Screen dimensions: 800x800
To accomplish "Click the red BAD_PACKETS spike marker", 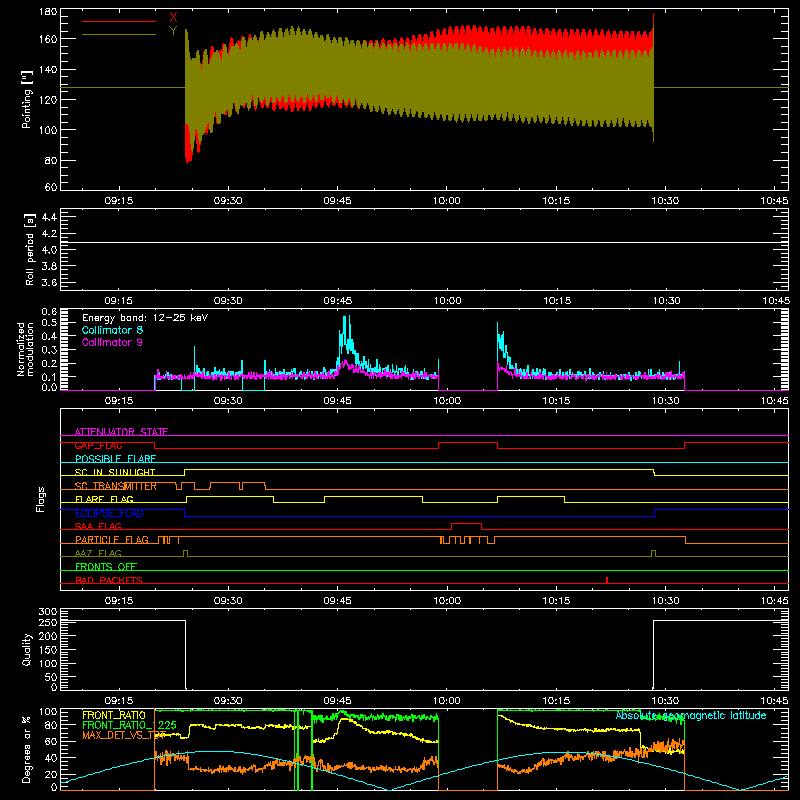I will [607, 580].
